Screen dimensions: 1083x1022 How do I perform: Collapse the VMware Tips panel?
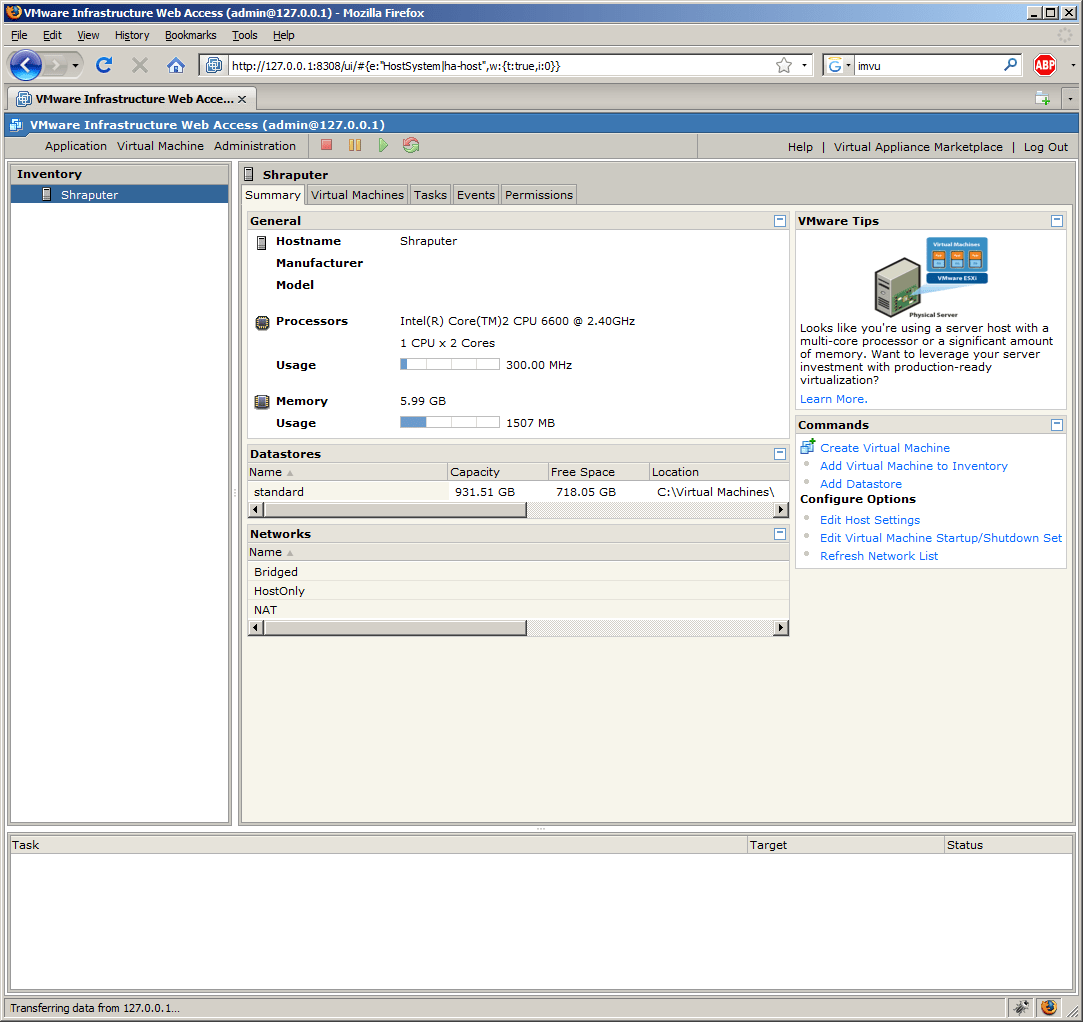click(1057, 221)
